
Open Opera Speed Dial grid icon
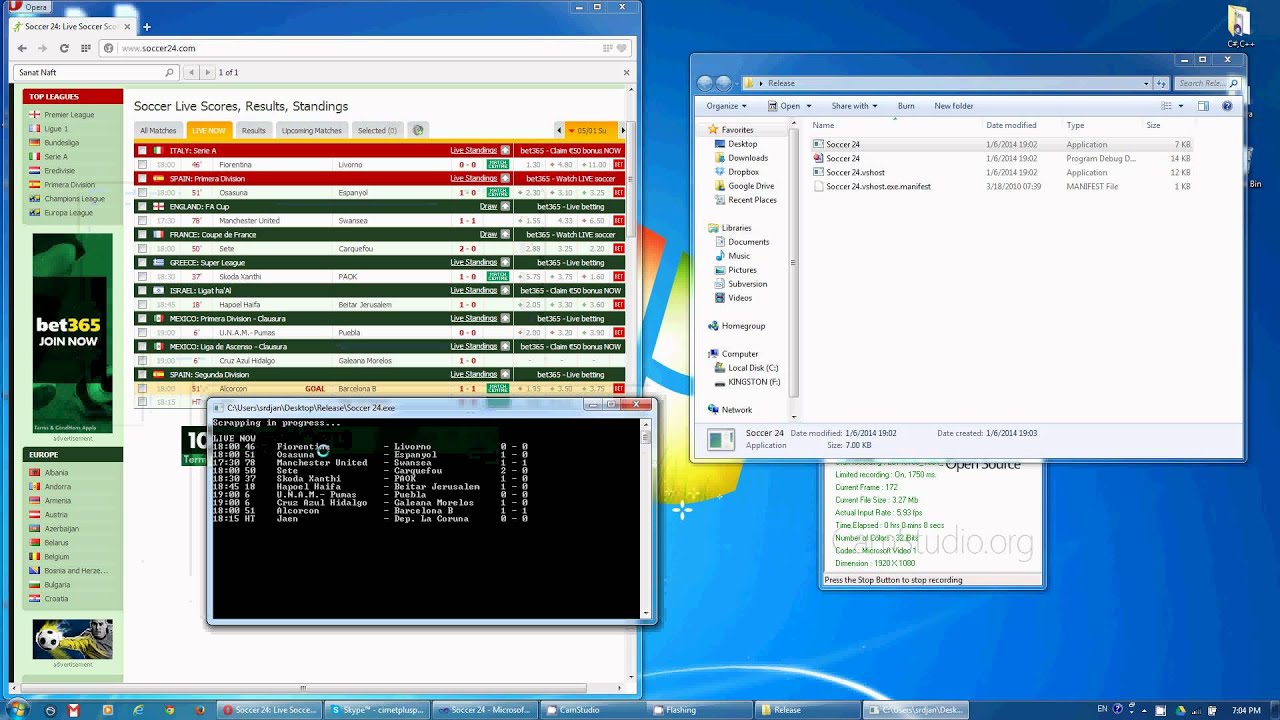pyautogui.click(x=86, y=48)
